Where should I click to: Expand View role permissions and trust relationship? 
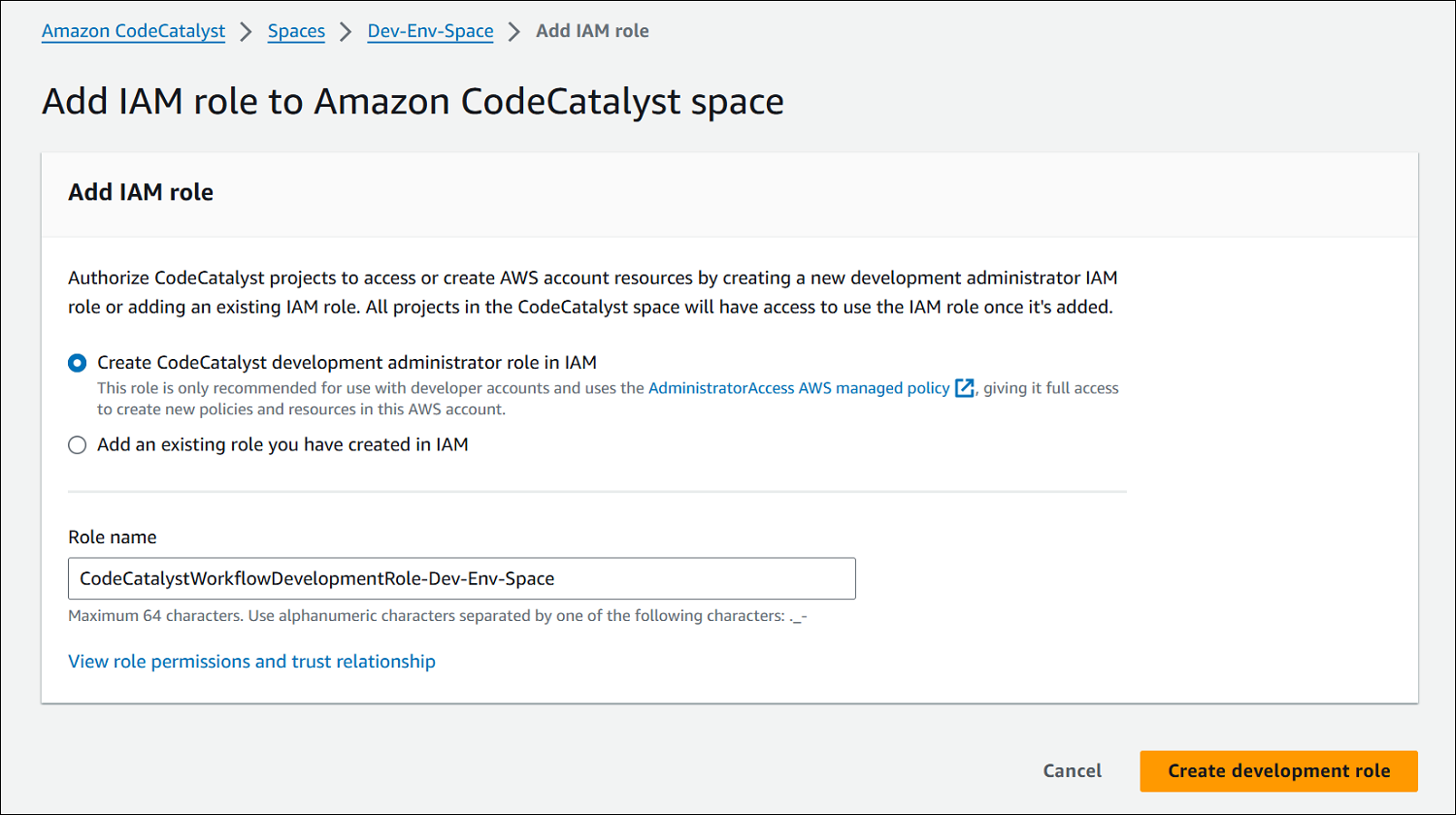click(251, 662)
